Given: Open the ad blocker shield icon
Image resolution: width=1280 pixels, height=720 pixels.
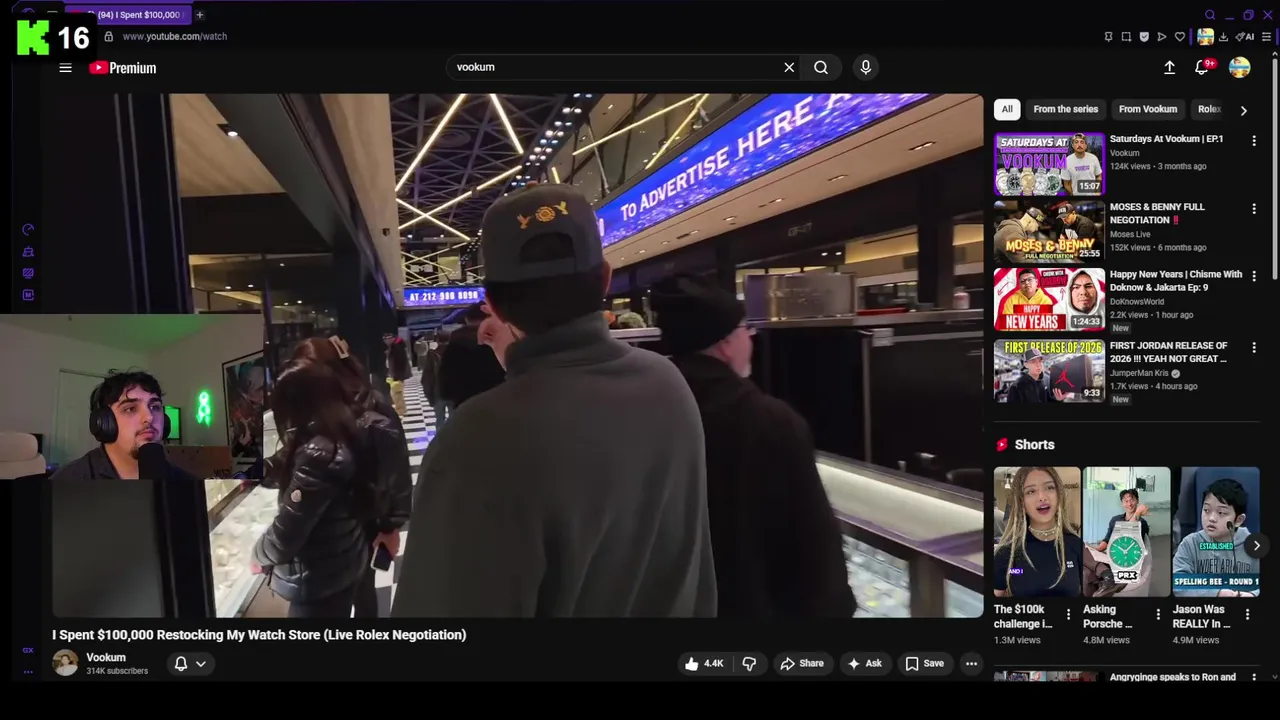Looking at the screenshot, I should pos(1144,37).
